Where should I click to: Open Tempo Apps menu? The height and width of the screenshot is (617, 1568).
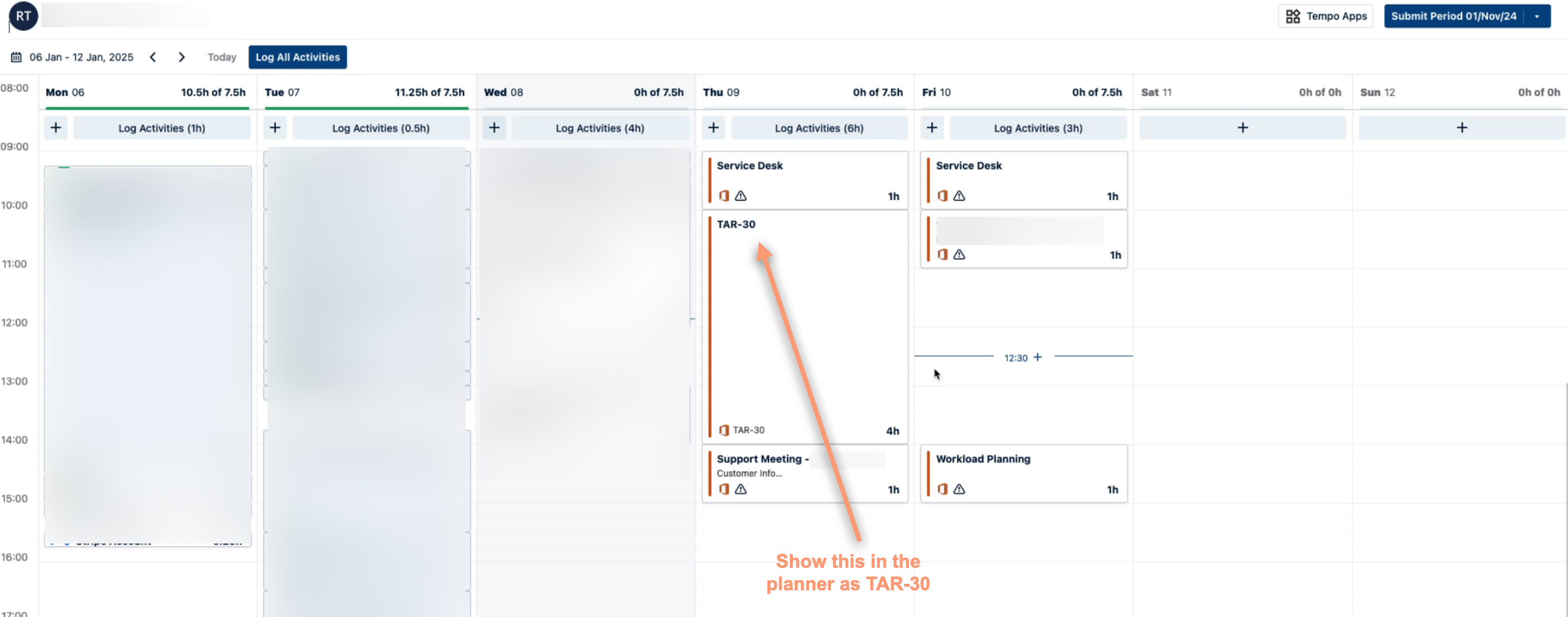click(x=1326, y=17)
